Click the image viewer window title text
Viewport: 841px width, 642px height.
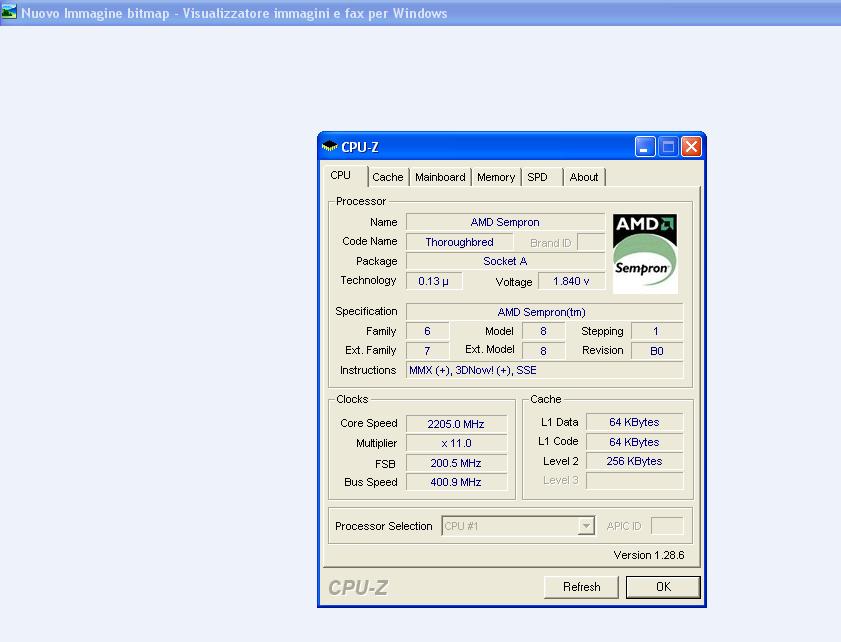pyautogui.click(x=234, y=13)
